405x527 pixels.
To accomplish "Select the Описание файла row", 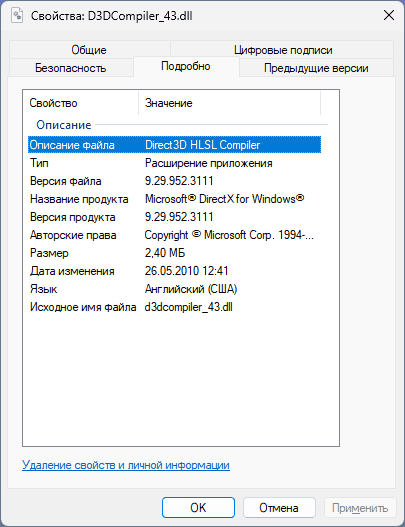I will (x=174, y=145).
